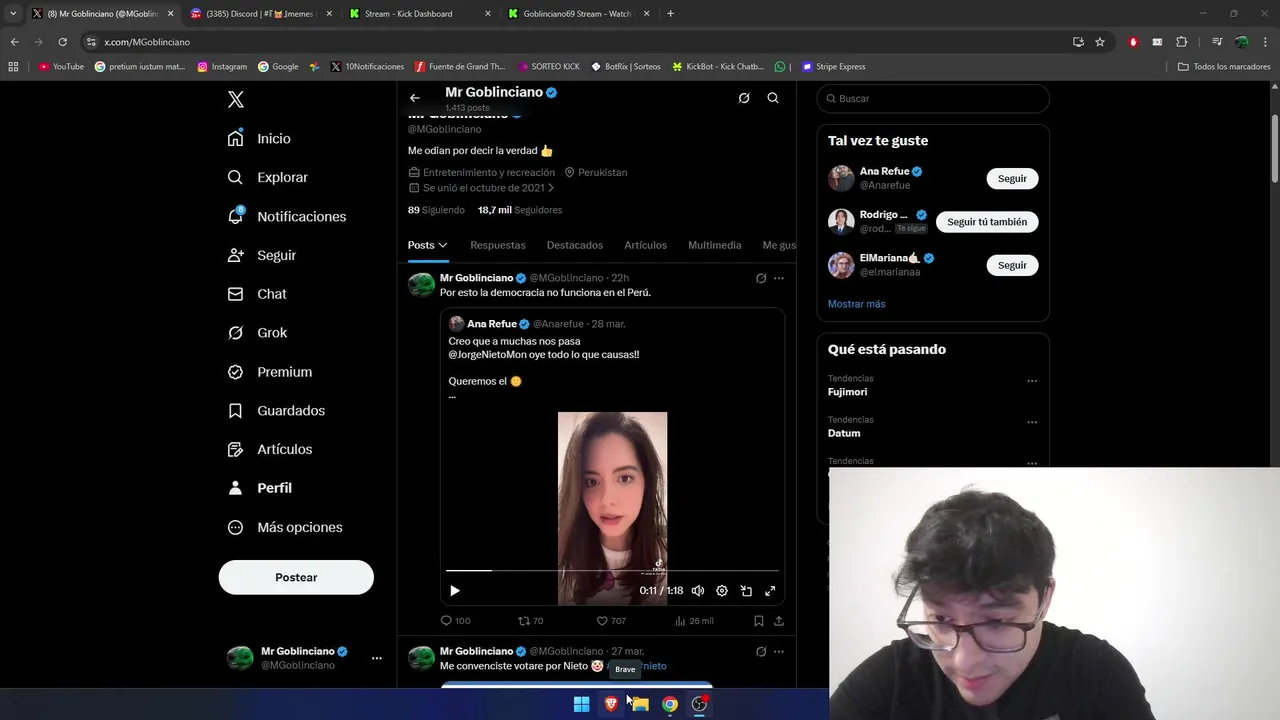The height and width of the screenshot is (720, 1280).
Task: Open account menu dots beside Mr Goblinciano
Action: [x=377, y=658]
